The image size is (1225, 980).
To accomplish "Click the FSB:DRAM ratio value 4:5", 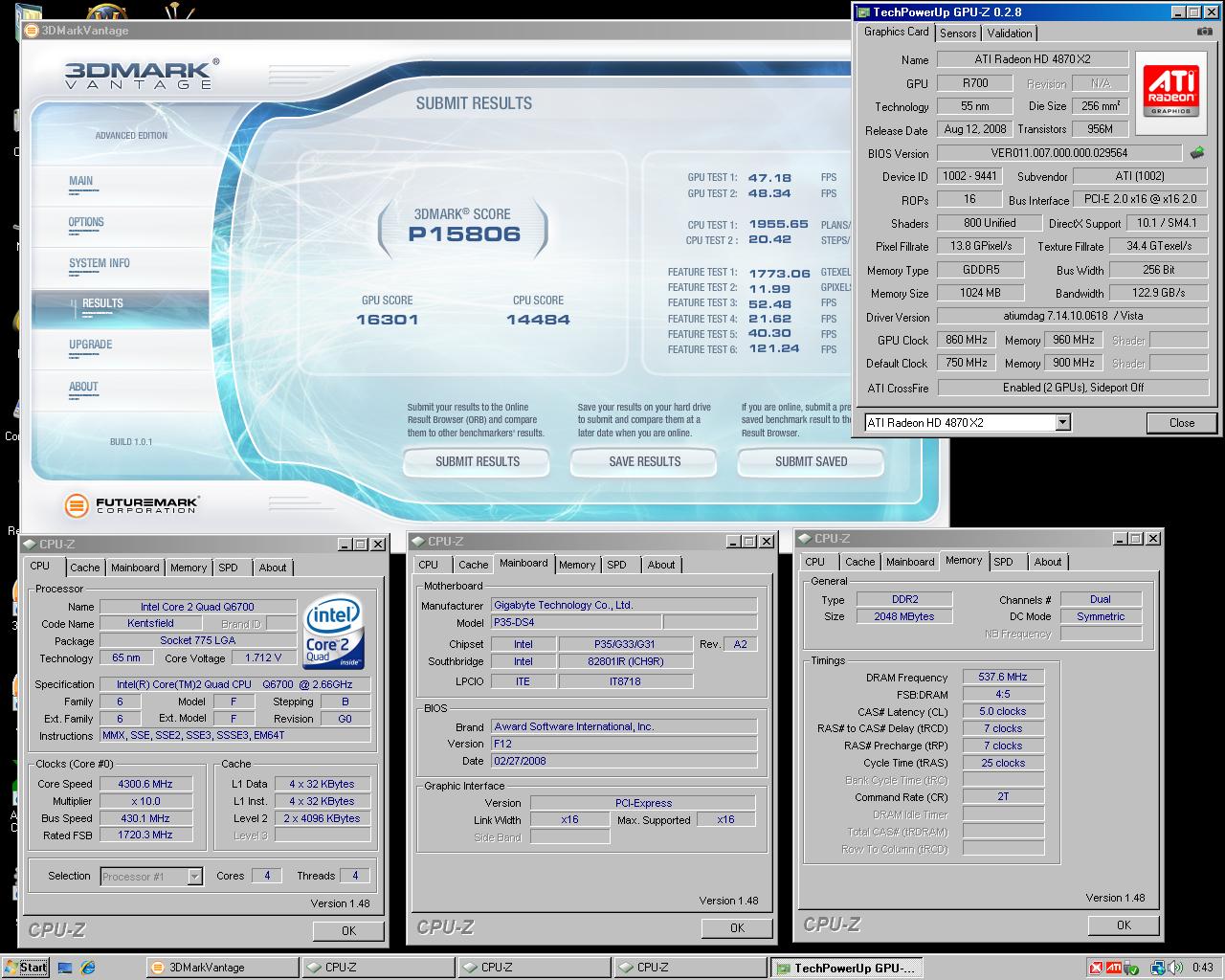I will [x=1003, y=694].
